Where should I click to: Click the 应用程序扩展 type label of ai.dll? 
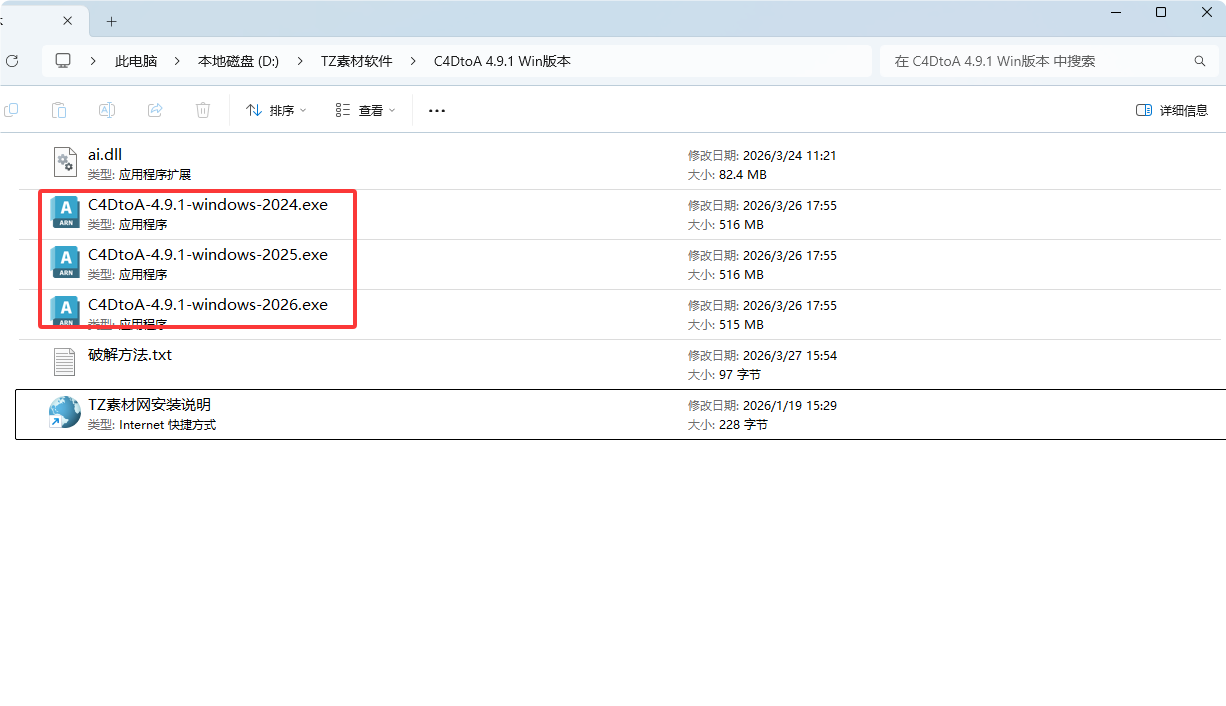tap(155, 175)
